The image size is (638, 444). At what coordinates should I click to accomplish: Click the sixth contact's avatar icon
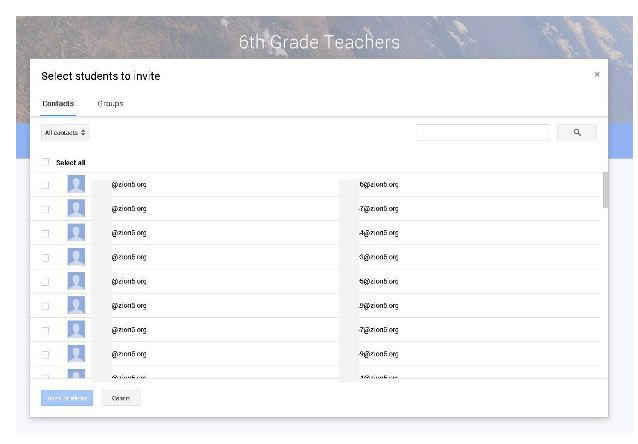click(76, 305)
